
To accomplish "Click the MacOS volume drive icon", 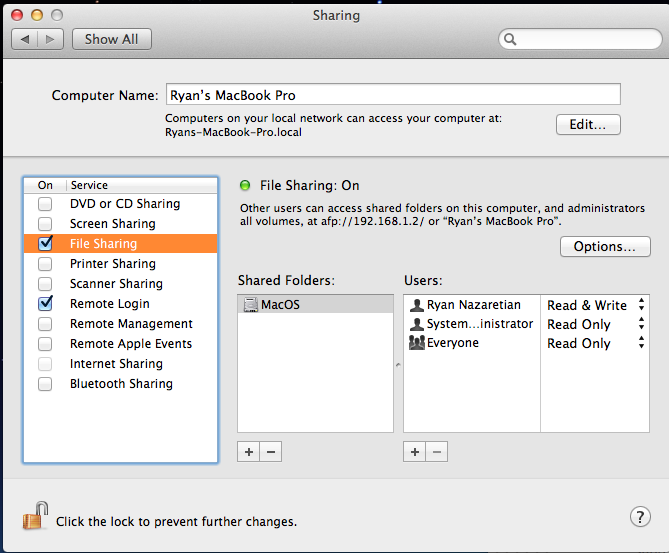I will click(250, 305).
